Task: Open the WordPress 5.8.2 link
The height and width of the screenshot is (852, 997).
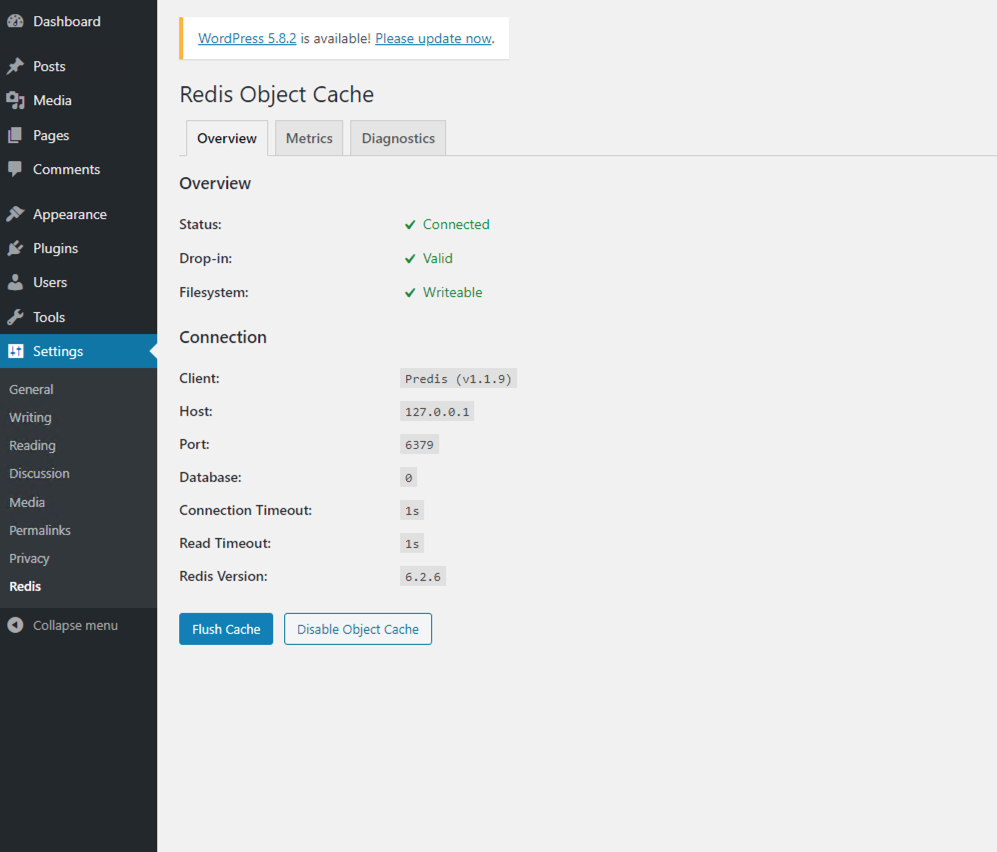Action: [247, 38]
